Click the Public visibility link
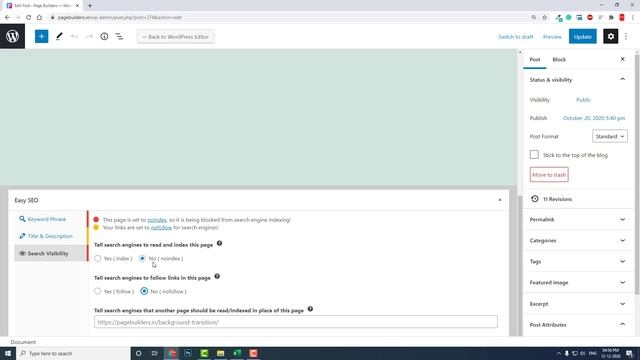Image resolution: width=640 pixels, height=360 pixels. tap(583, 100)
